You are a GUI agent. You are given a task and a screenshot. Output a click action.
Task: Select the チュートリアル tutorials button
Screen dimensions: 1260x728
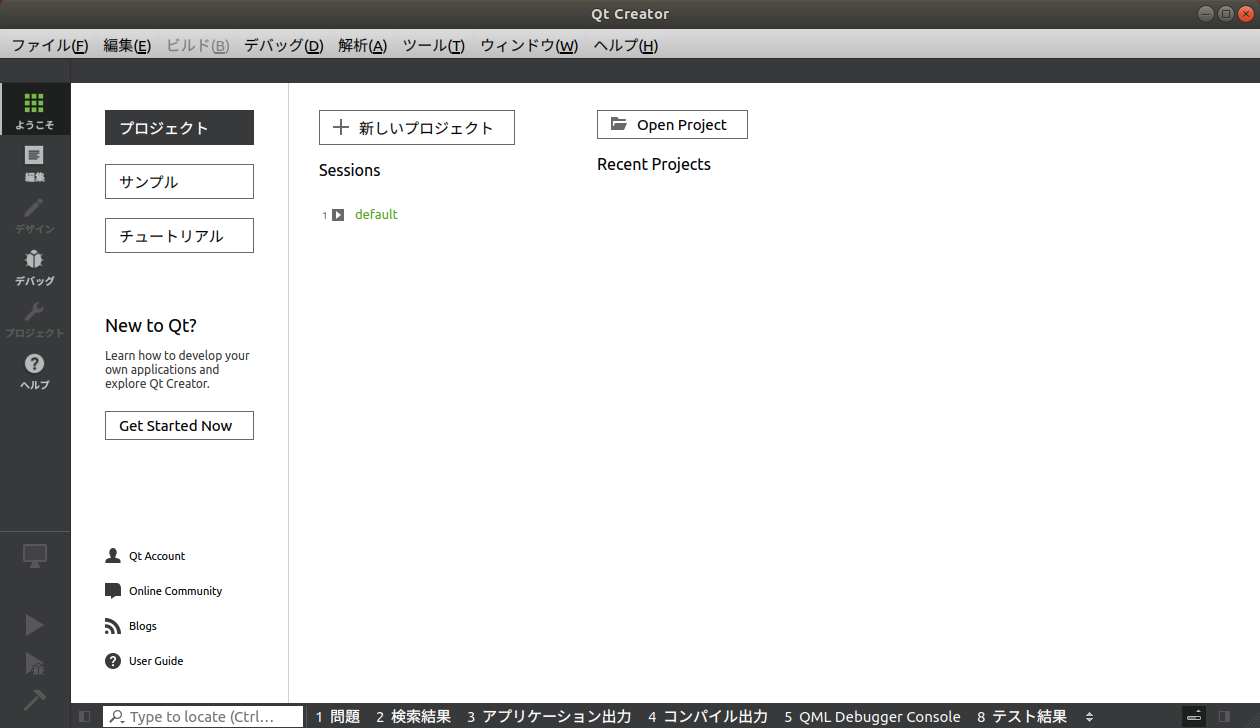click(x=179, y=236)
